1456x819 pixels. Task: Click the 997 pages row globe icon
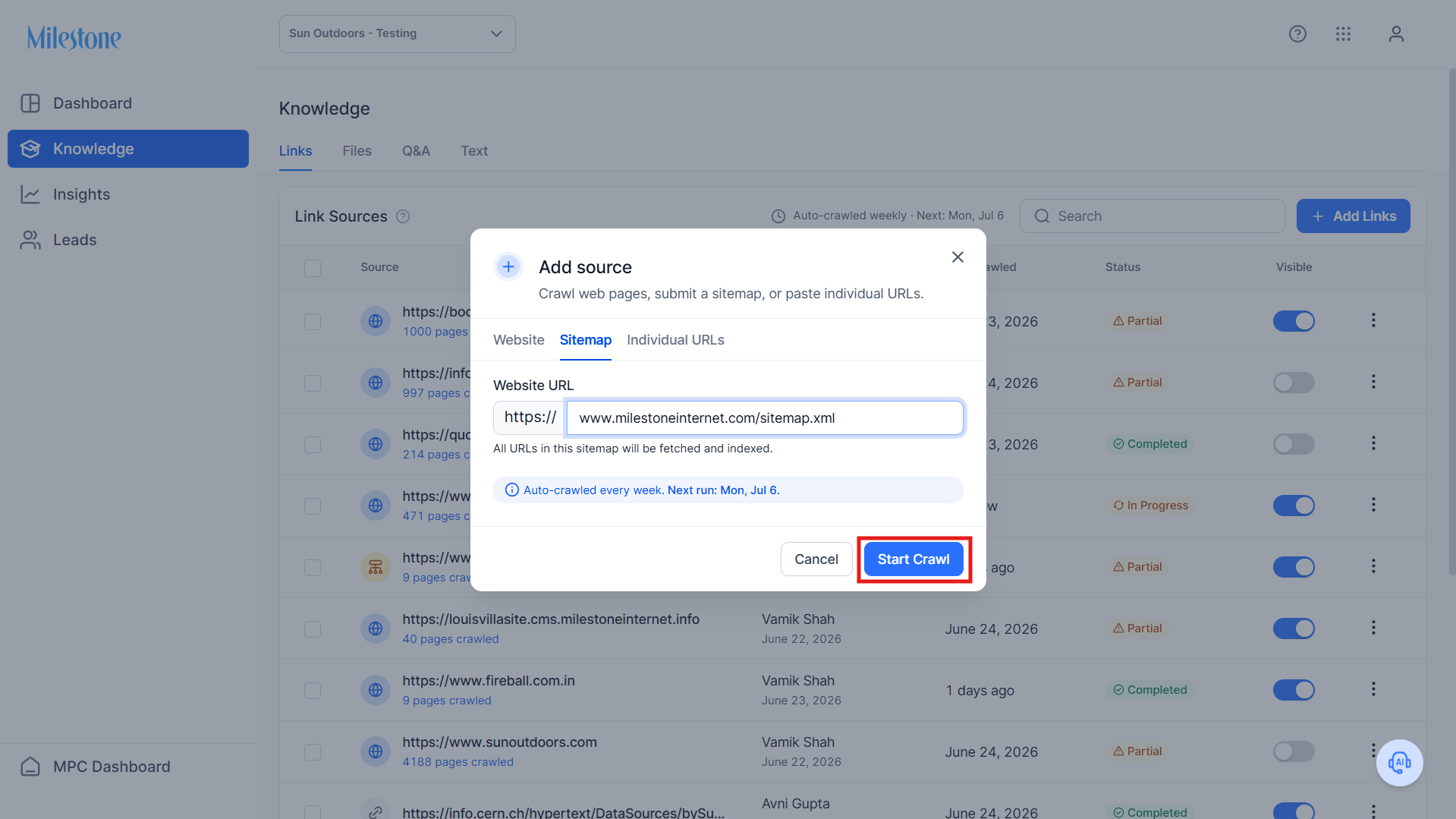tap(376, 383)
